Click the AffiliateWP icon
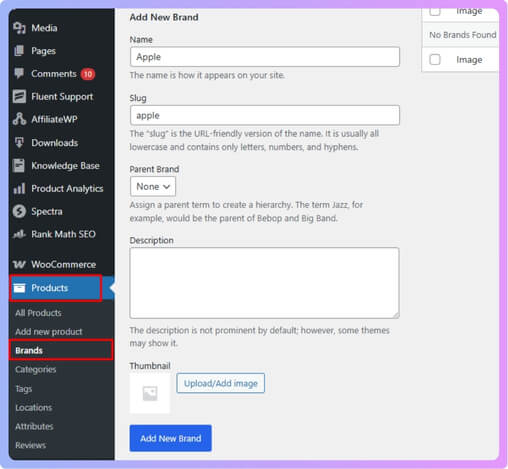 [x=19, y=119]
